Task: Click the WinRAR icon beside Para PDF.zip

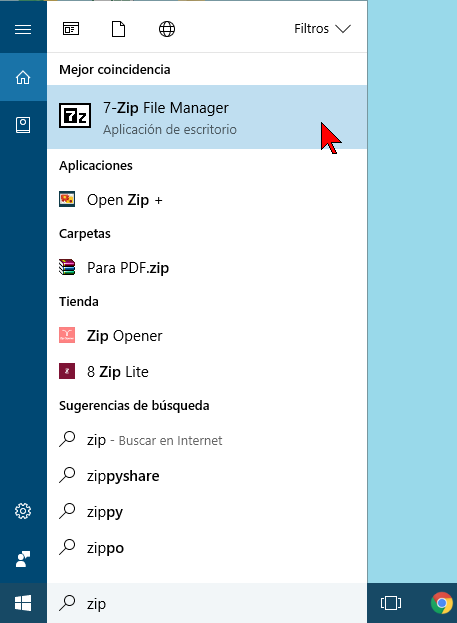Action: coord(67,267)
